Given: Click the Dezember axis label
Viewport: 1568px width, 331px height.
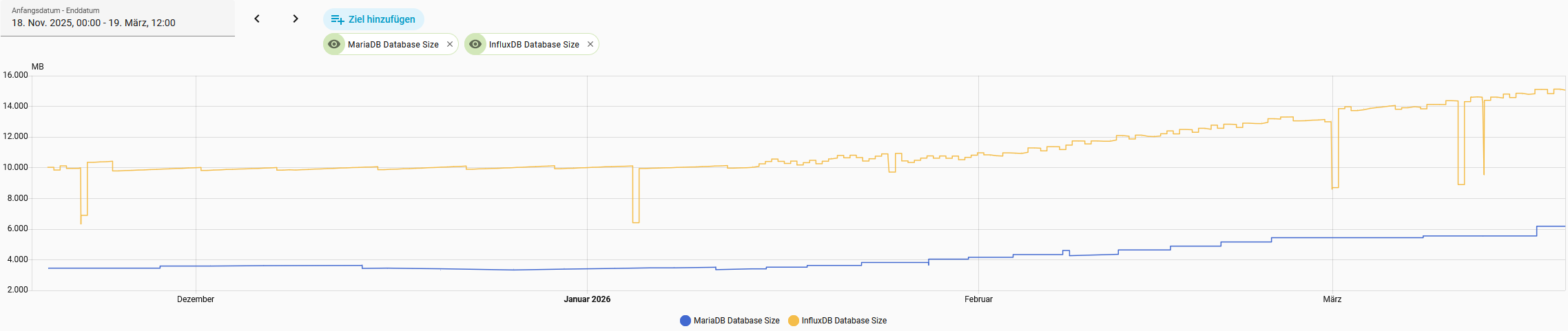Looking at the screenshot, I should click(x=196, y=299).
